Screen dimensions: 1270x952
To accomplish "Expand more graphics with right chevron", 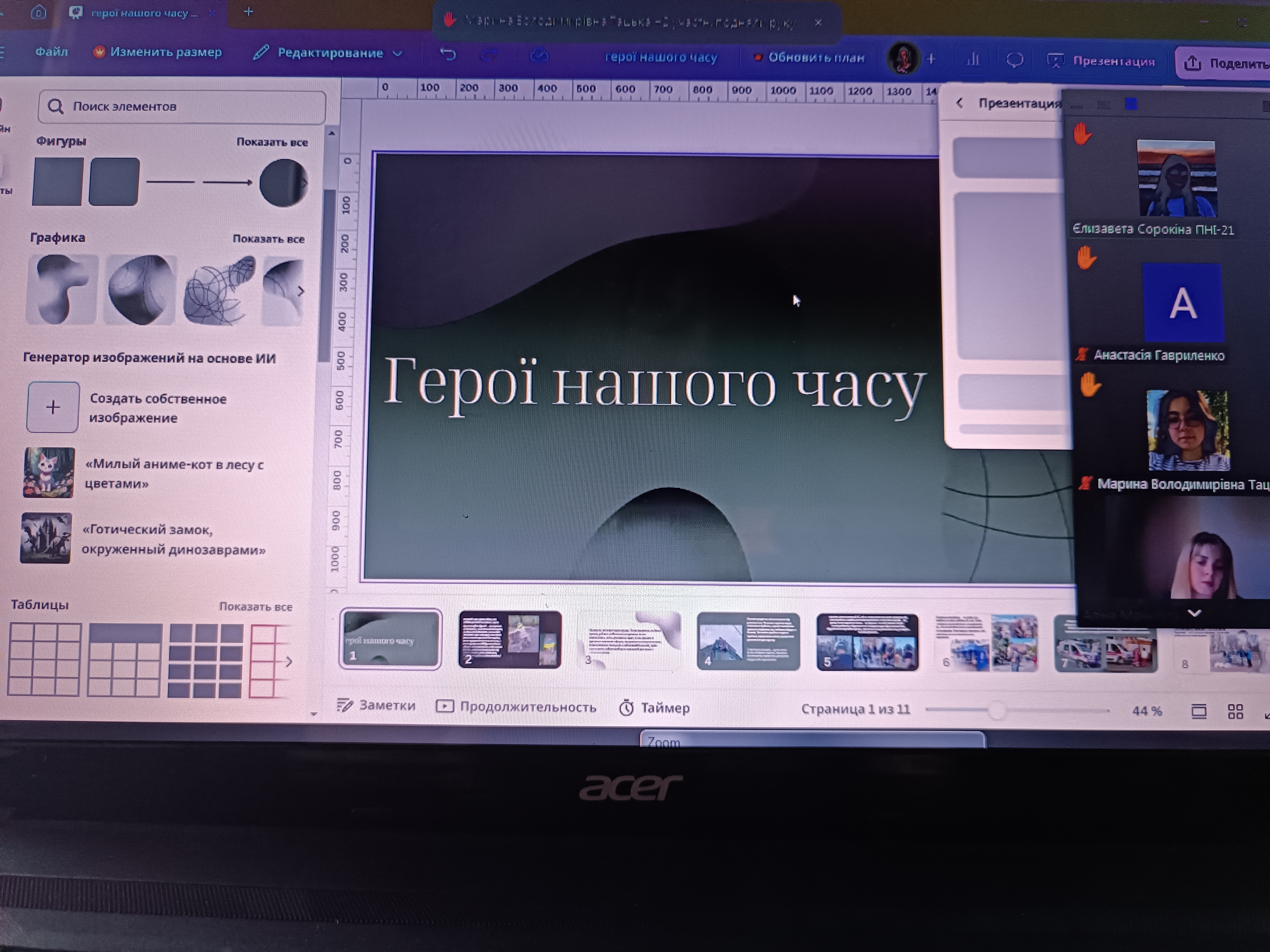I will click(300, 291).
